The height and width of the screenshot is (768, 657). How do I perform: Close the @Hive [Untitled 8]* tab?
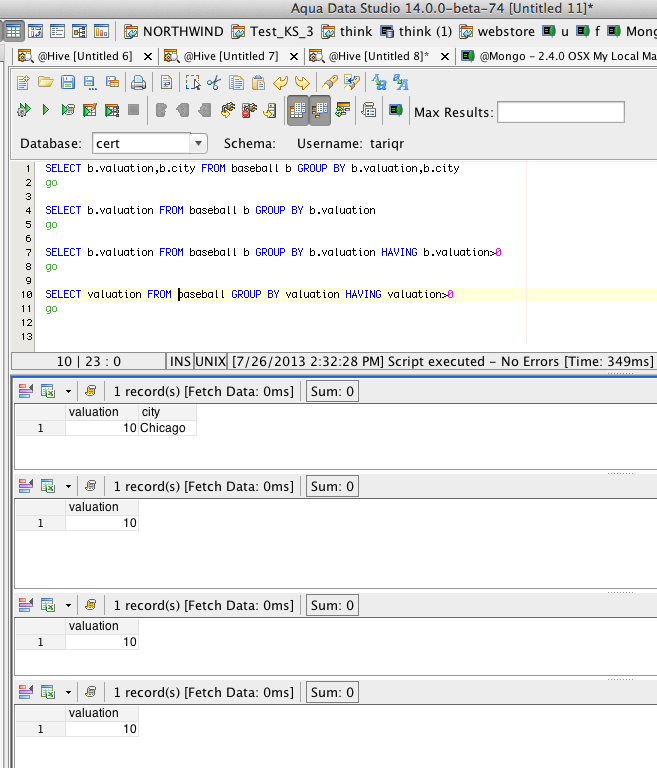pos(445,57)
